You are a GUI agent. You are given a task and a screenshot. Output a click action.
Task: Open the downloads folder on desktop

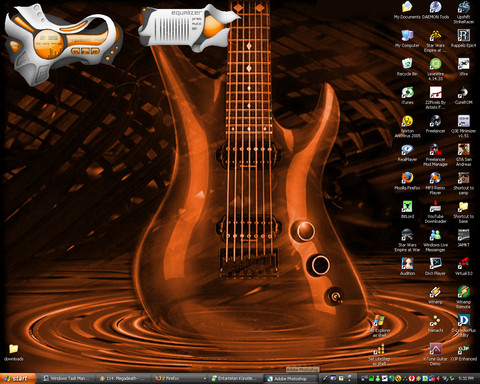pos(14,353)
